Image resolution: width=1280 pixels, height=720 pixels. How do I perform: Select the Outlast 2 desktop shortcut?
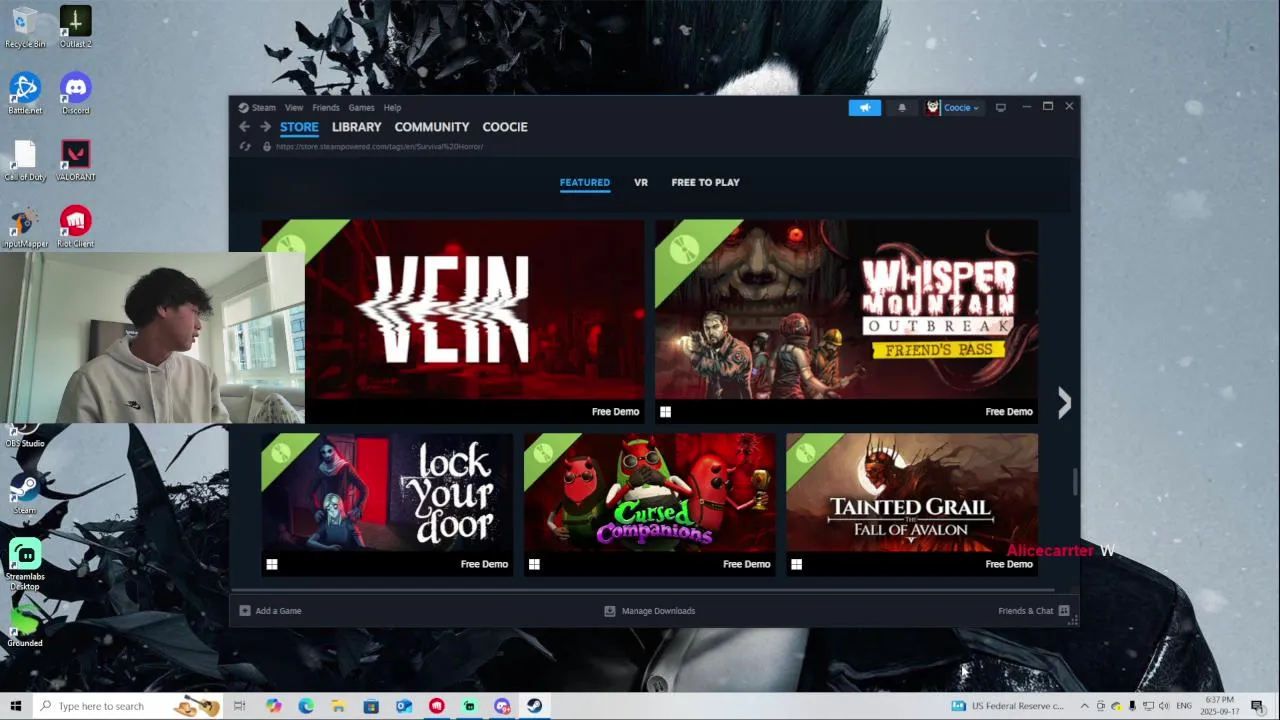click(75, 27)
